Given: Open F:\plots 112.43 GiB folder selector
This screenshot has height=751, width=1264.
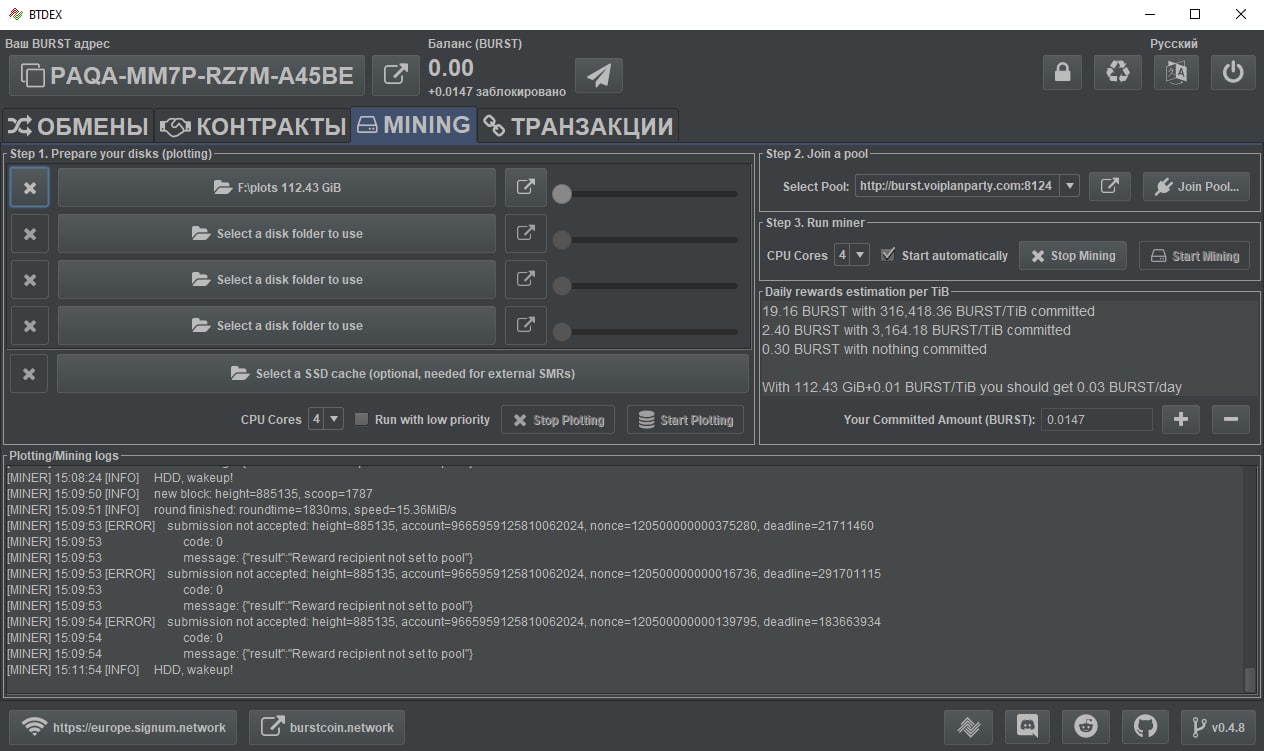Looking at the screenshot, I should 277,187.
